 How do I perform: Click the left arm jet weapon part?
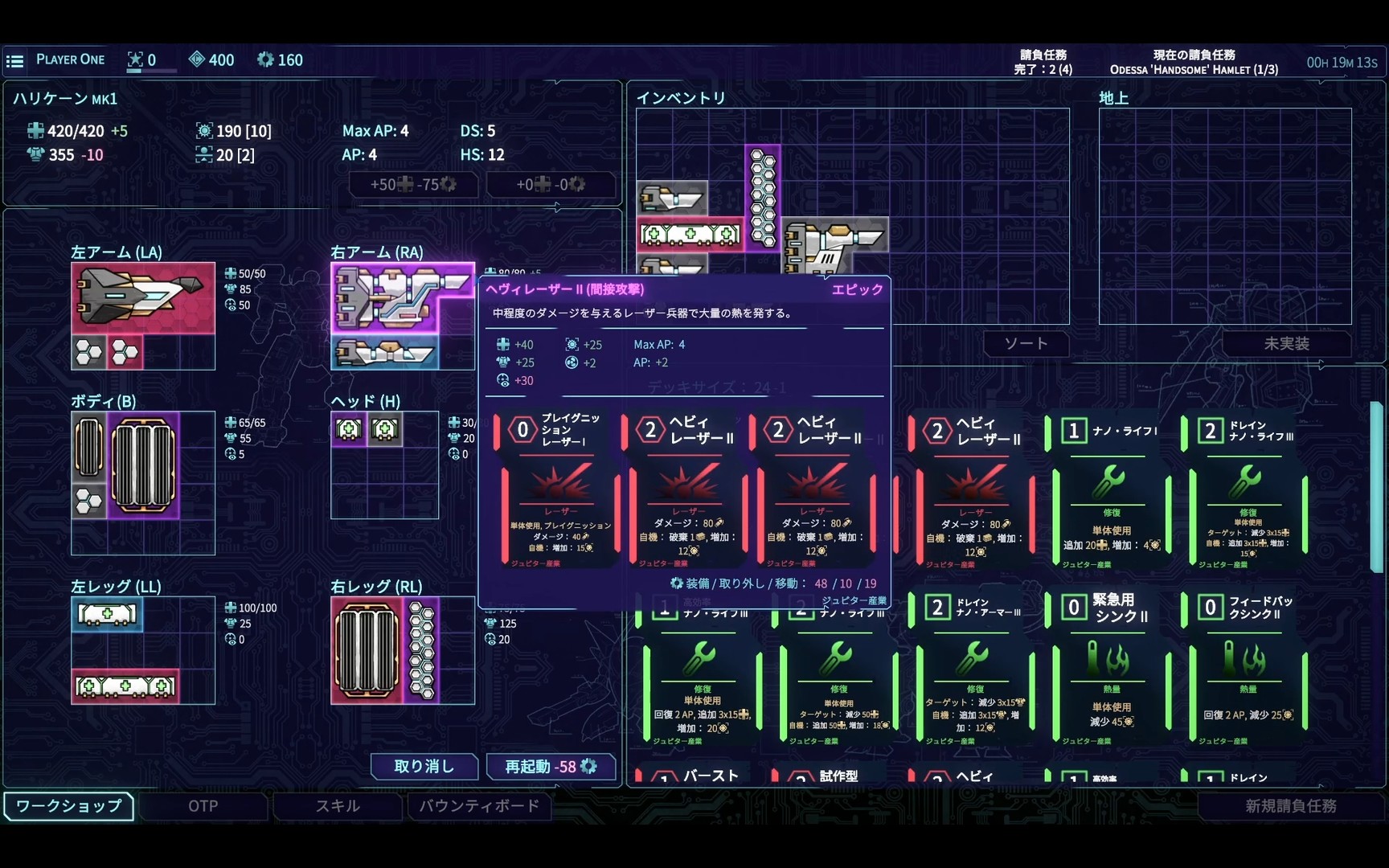click(142, 297)
